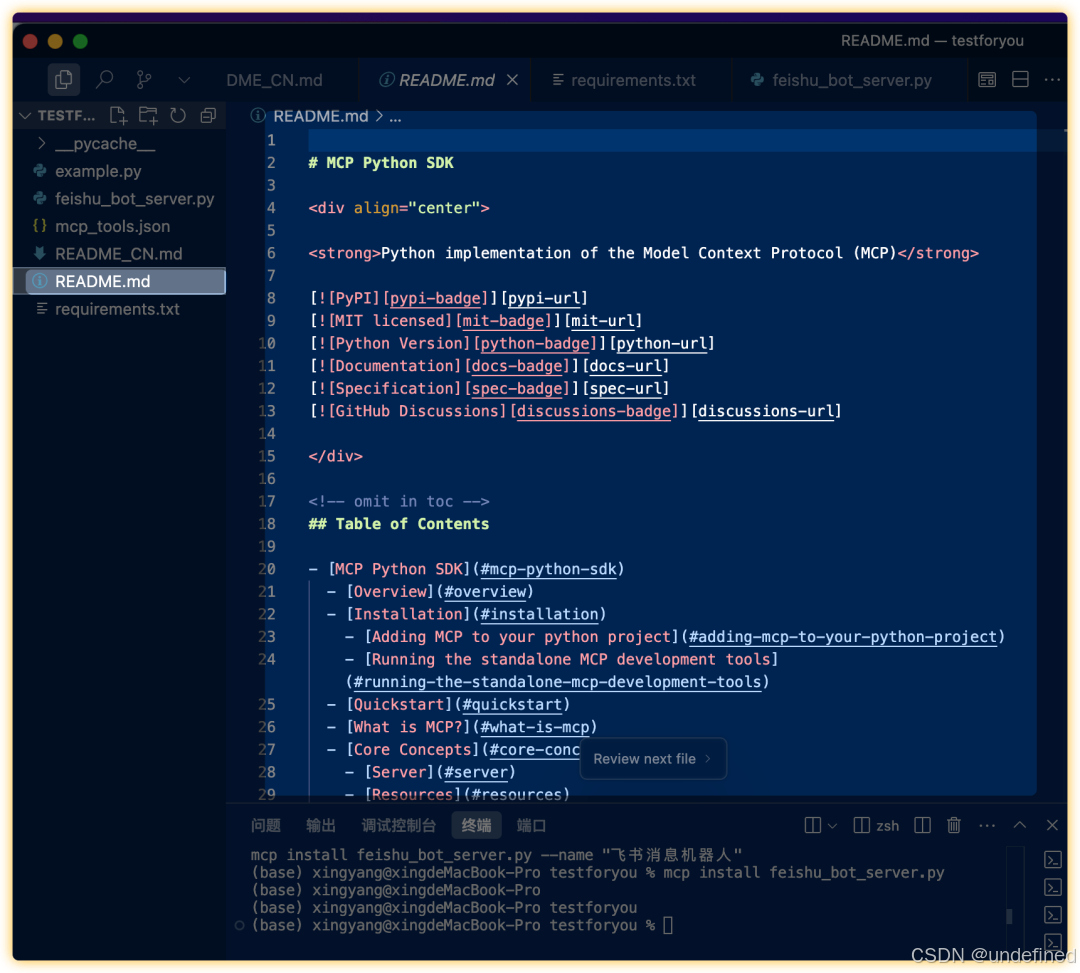
Task: Select the third terminal instance icon
Action: click(x=1052, y=914)
